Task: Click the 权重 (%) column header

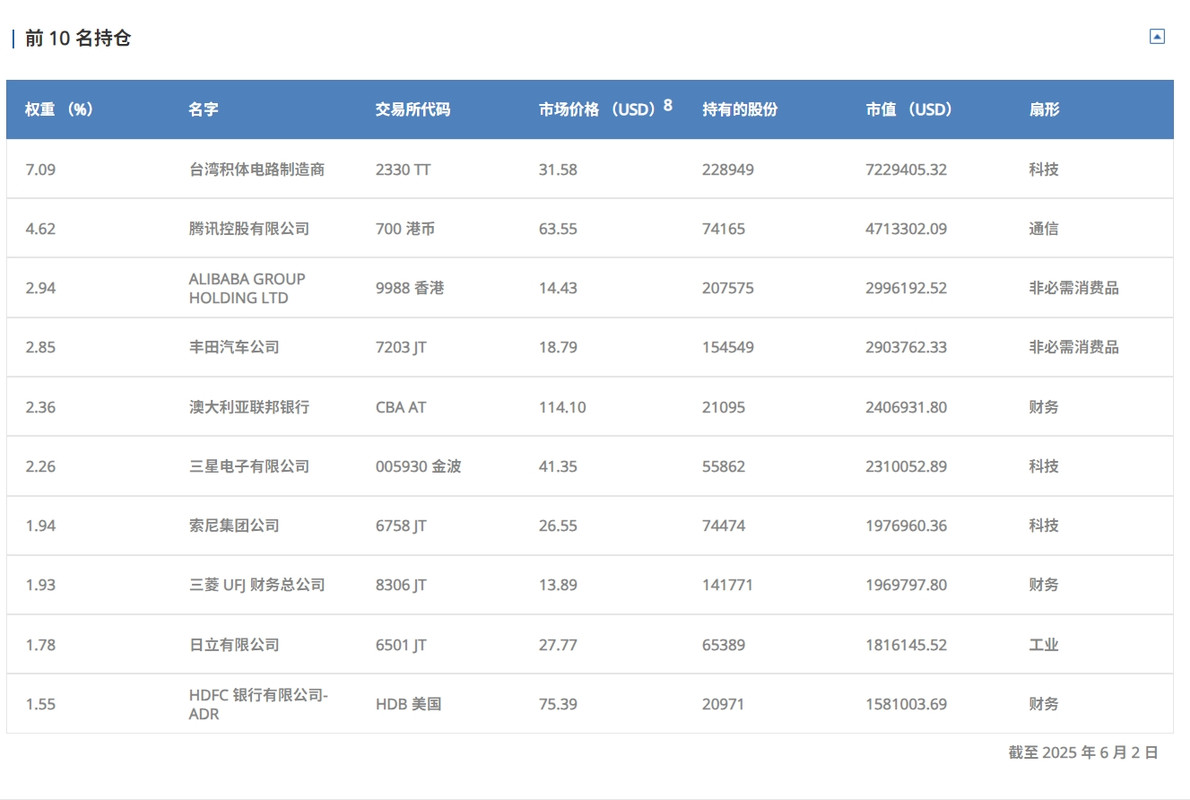Action: point(58,109)
